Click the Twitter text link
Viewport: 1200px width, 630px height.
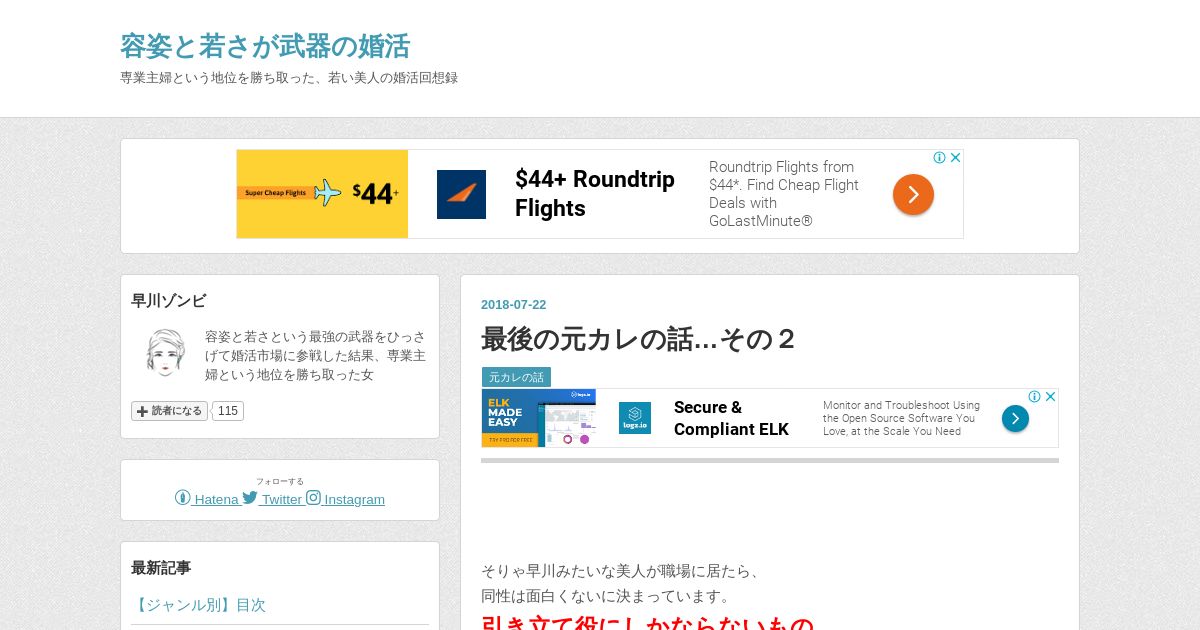[x=282, y=499]
